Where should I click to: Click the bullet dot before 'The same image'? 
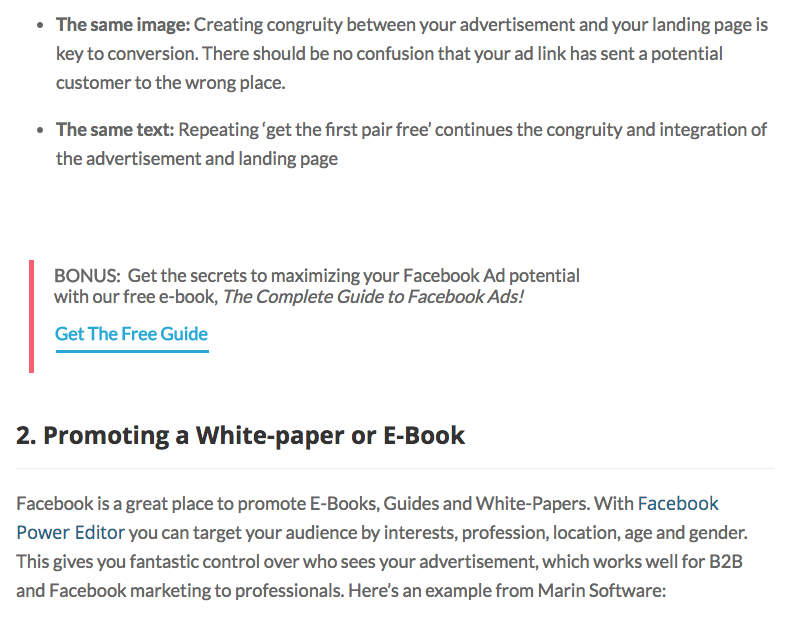tap(41, 25)
